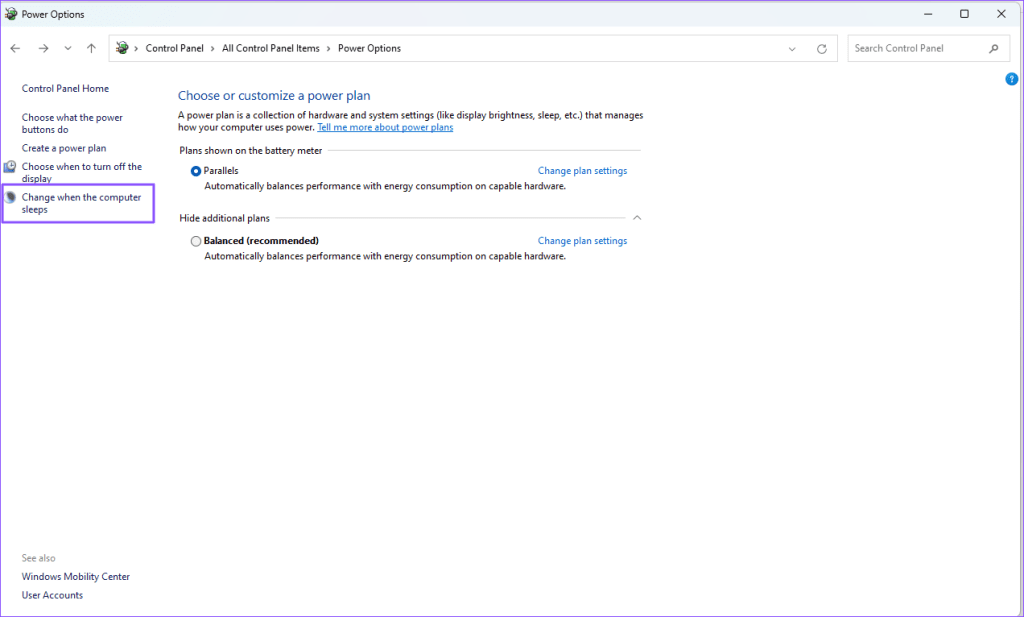Click All Control Panel Items breadcrumb

coord(271,47)
